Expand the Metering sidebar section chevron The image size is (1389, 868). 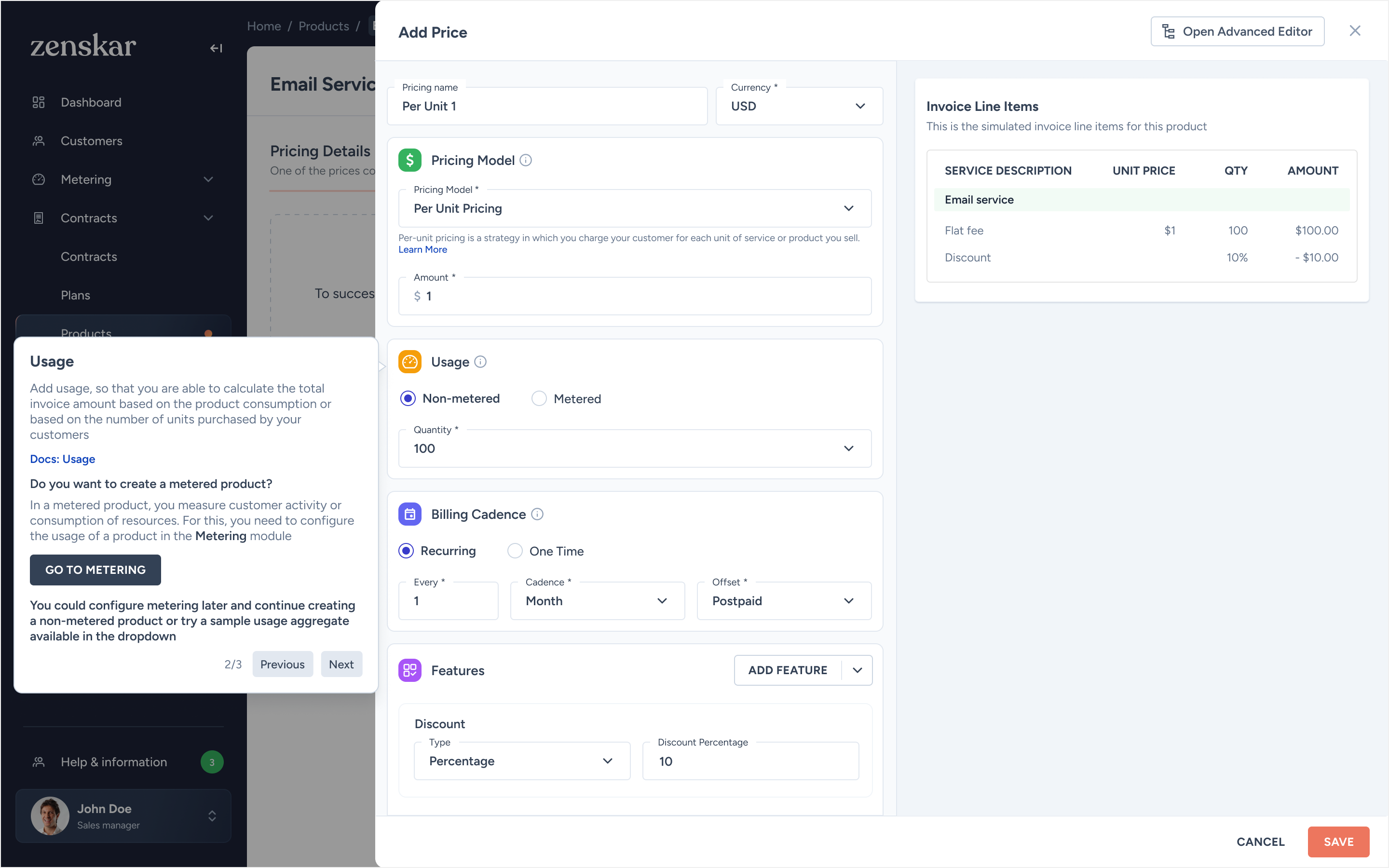coord(208,179)
